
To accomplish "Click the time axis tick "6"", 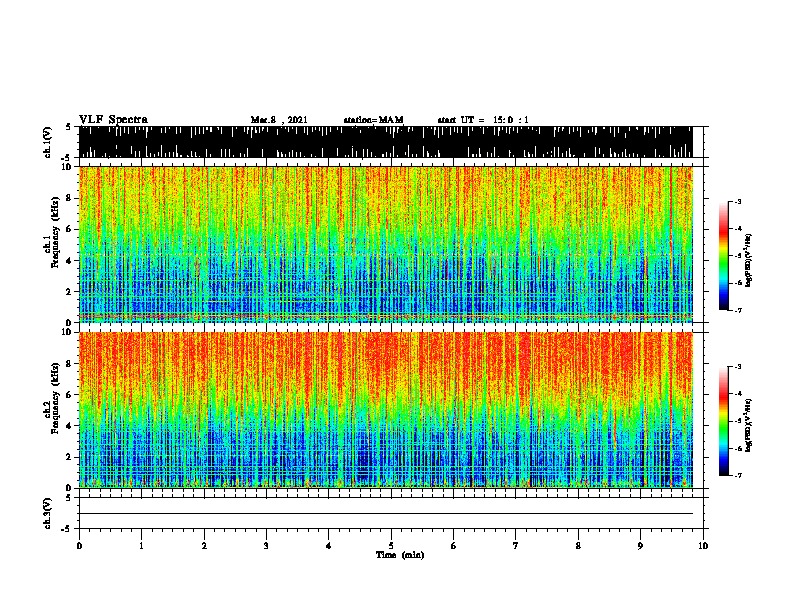I will click(x=454, y=546).
